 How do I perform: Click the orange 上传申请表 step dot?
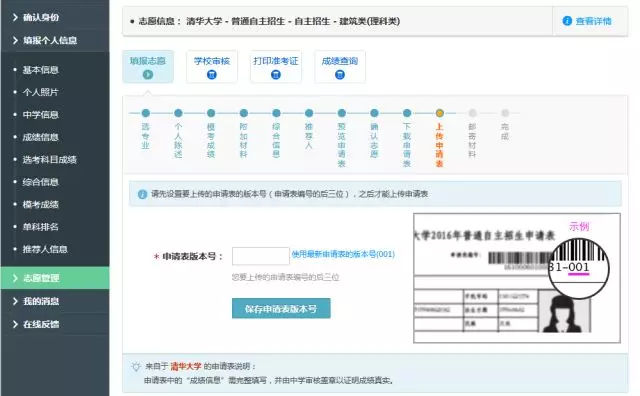(x=440, y=113)
